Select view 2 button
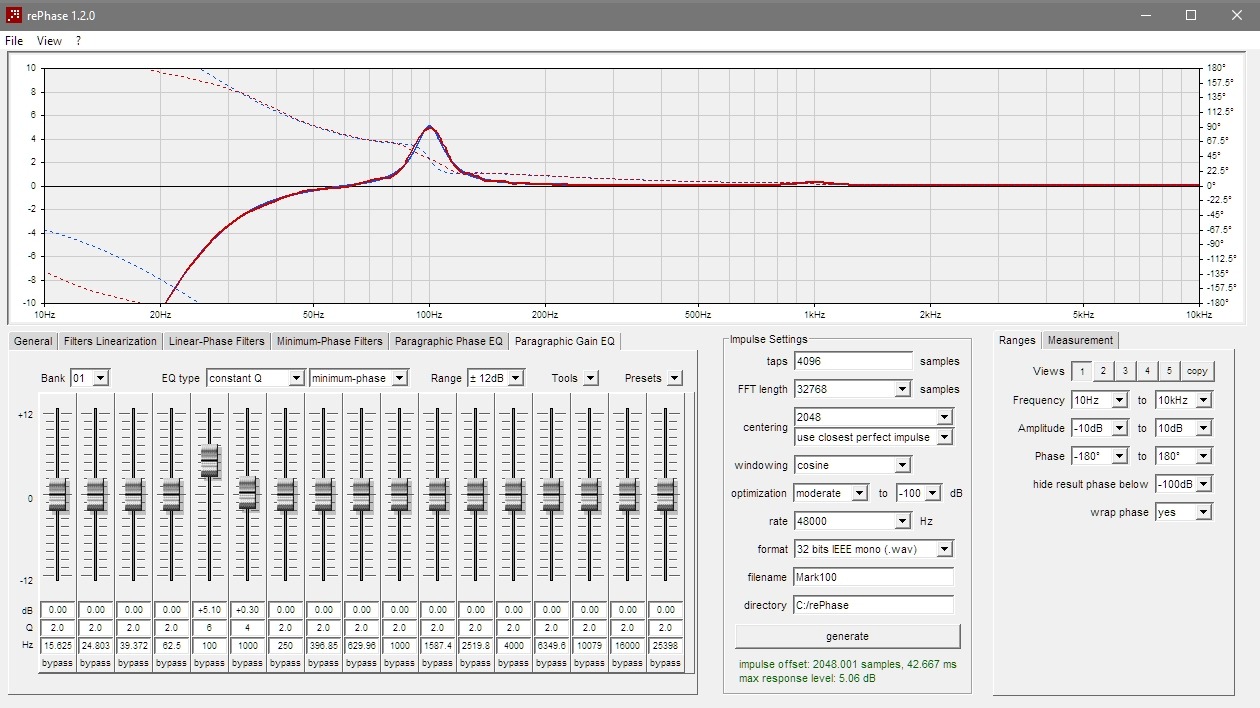1260x708 pixels. (x=1103, y=371)
